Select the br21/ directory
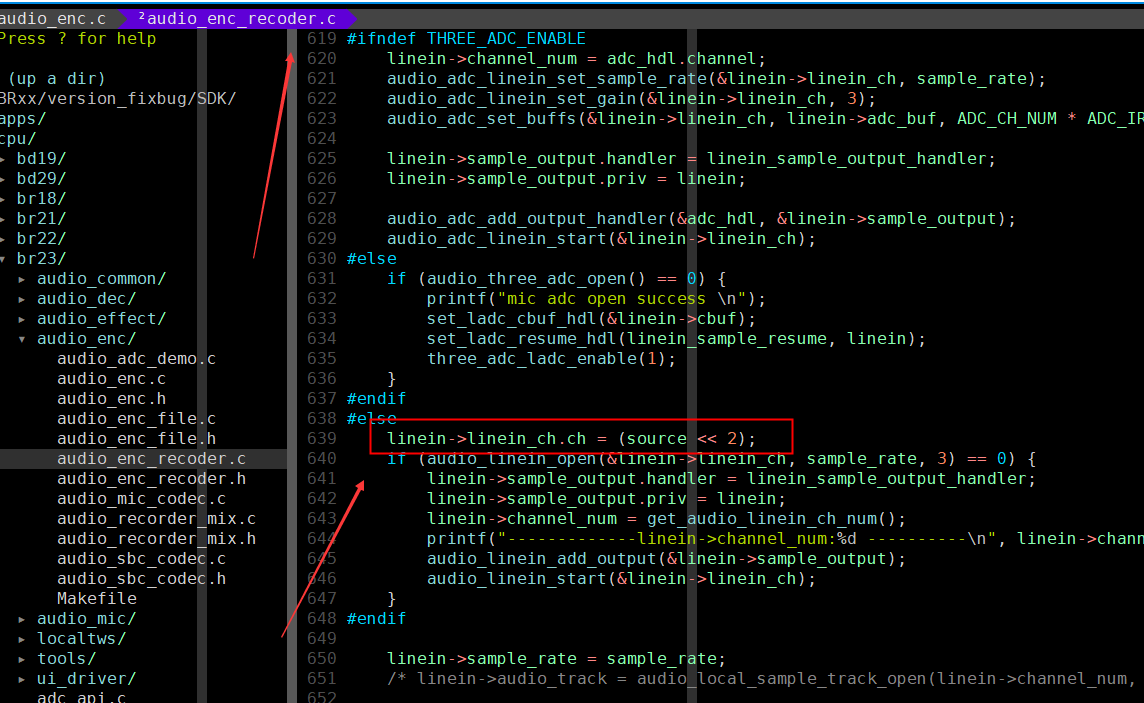Screen dimensions: 1144x703 (x=42, y=219)
